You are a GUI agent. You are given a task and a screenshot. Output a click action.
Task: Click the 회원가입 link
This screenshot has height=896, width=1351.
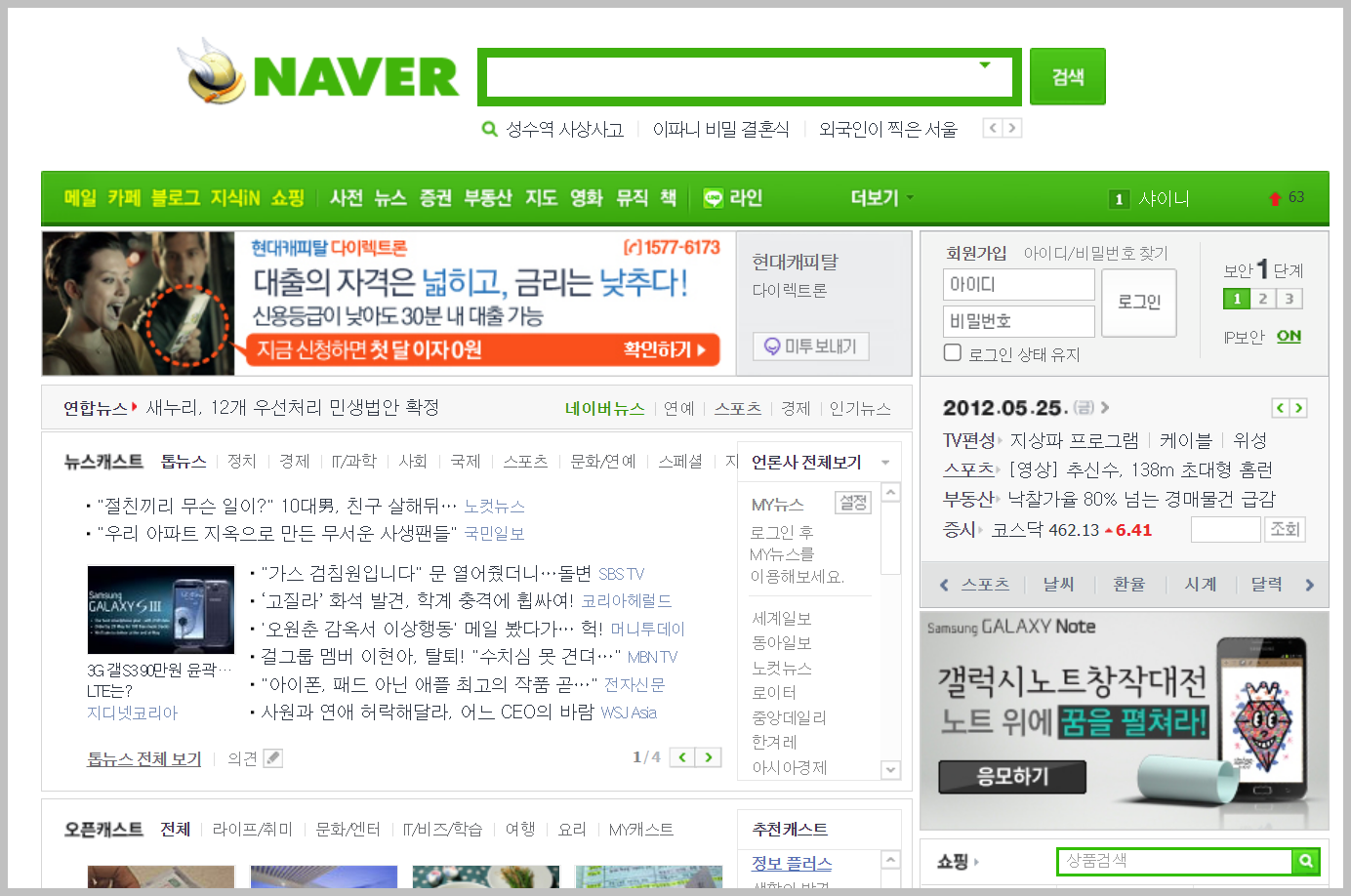click(976, 253)
